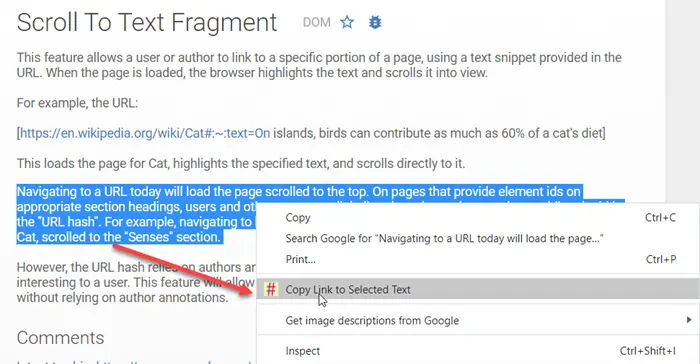700x364 pixels.
Task: Click the Comments section heading
Action: (60, 338)
